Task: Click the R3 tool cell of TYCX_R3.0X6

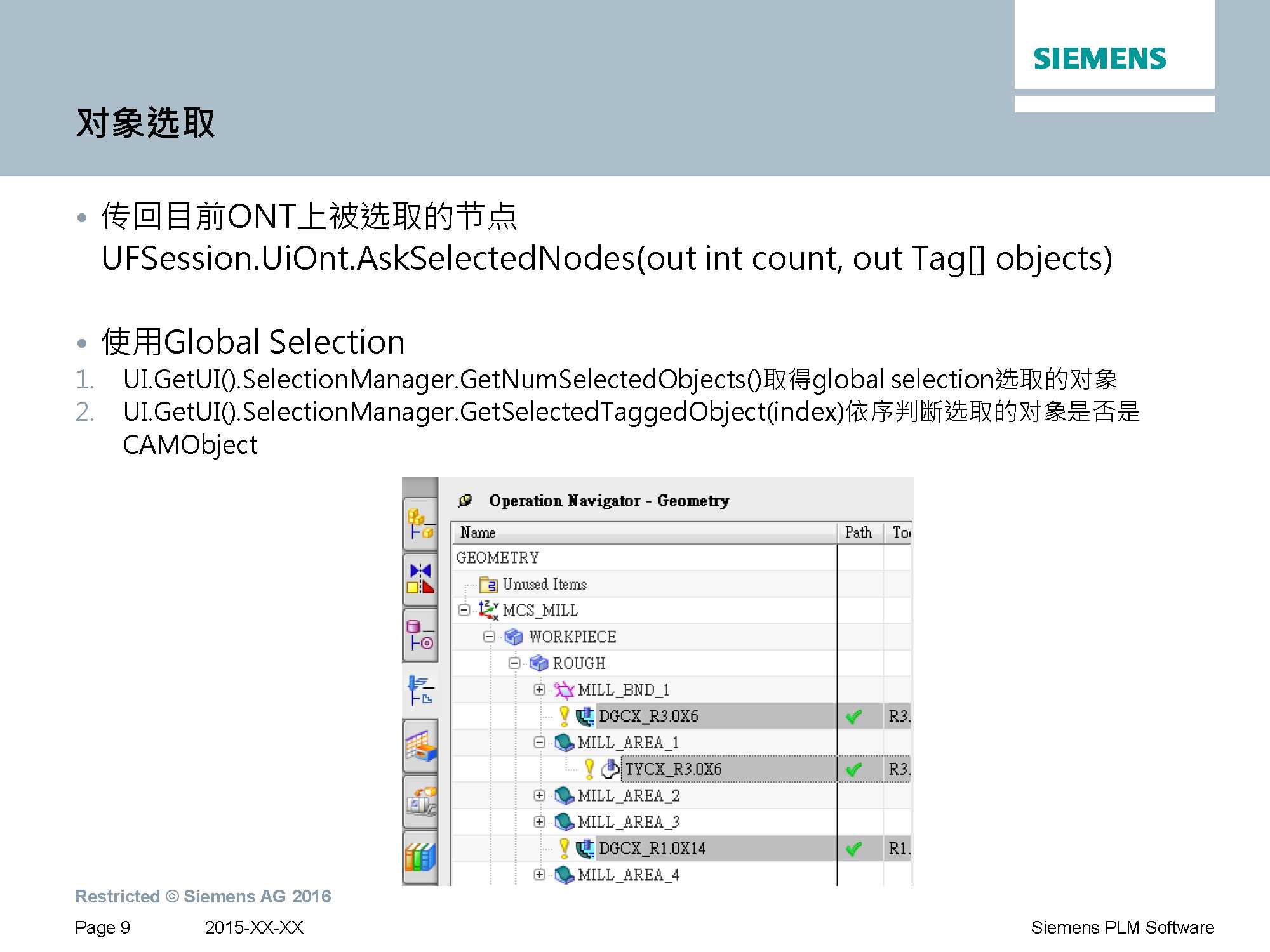Action: pyautogui.click(x=898, y=769)
